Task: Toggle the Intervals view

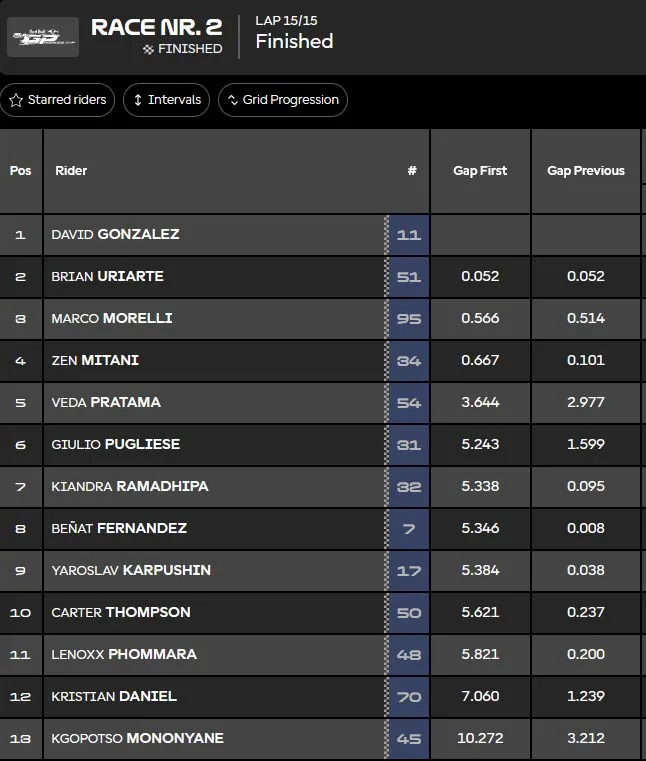Action: pos(166,100)
